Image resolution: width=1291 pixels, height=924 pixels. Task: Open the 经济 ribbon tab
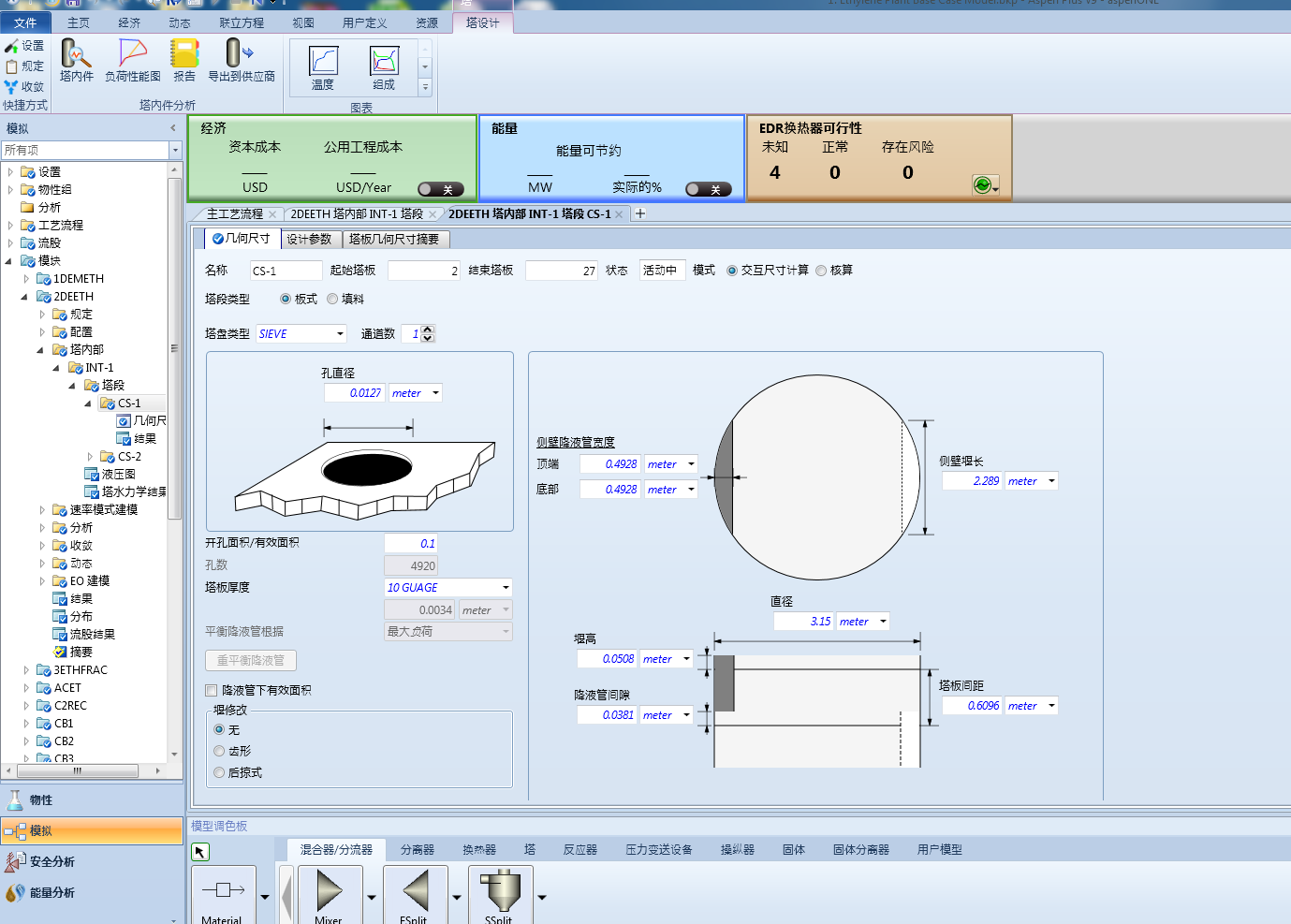tap(129, 22)
